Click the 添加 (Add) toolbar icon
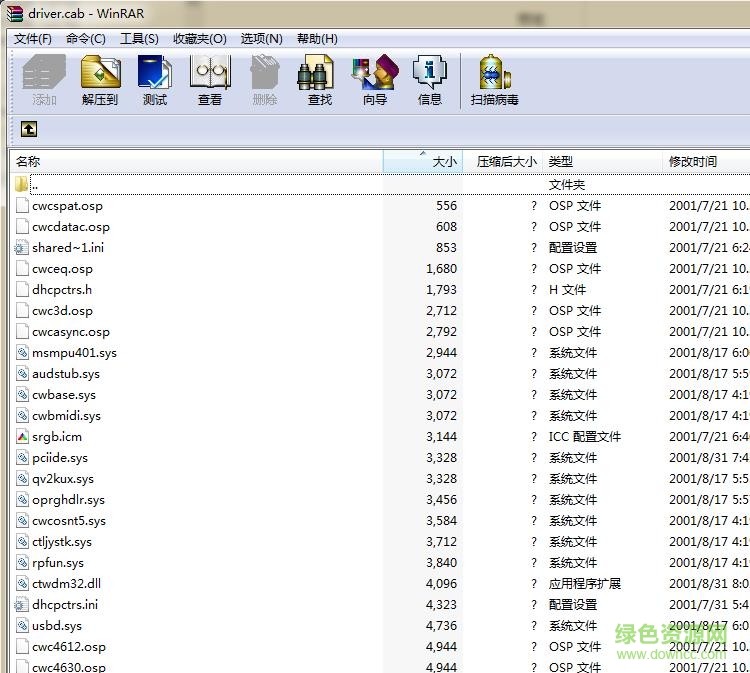 (x=45, y=79)
